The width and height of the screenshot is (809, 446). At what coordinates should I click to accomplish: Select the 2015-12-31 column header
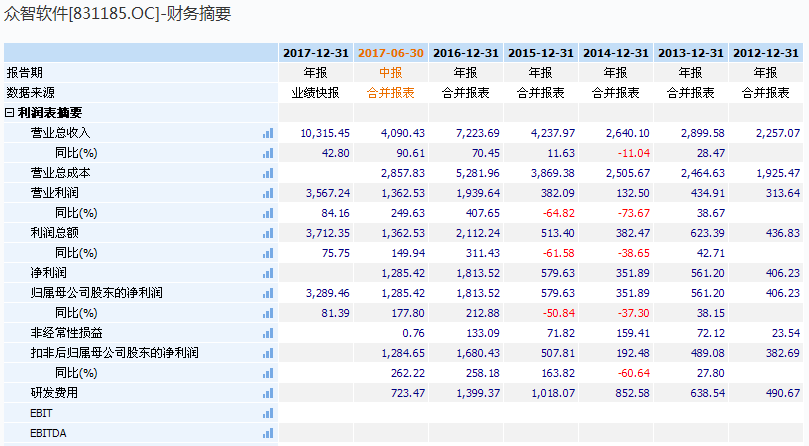[x=541, y=53]
